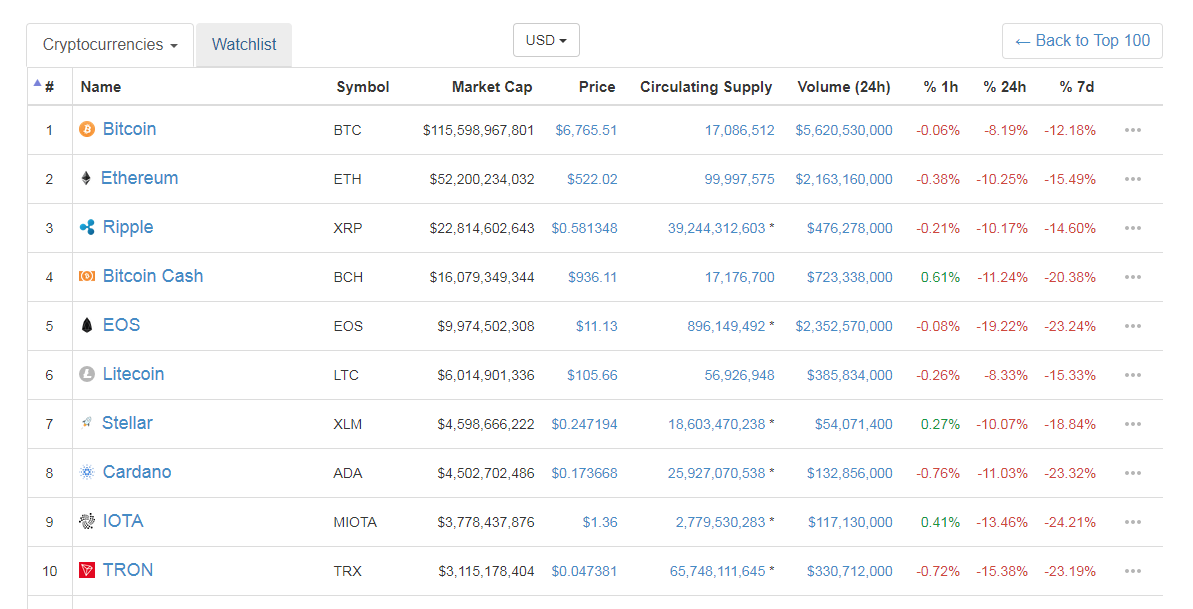
Task: Sort by the Symbol column header
Action: tap(362, 87)
